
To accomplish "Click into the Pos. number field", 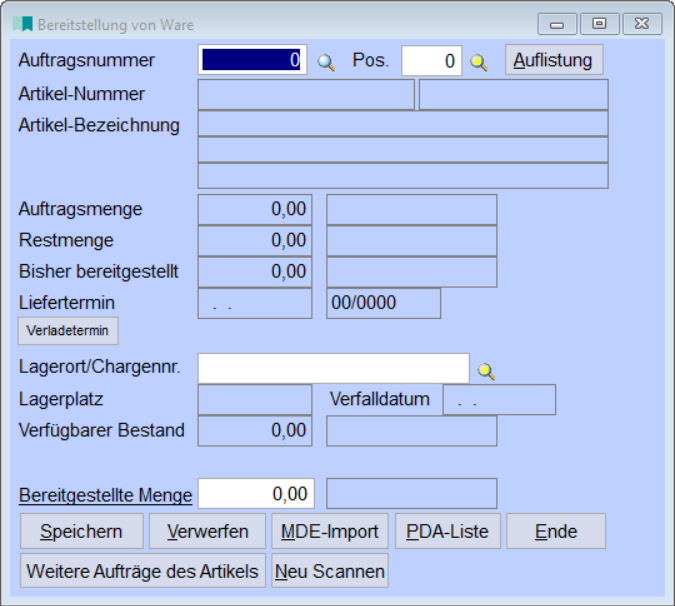I will (x=431, y=61).
